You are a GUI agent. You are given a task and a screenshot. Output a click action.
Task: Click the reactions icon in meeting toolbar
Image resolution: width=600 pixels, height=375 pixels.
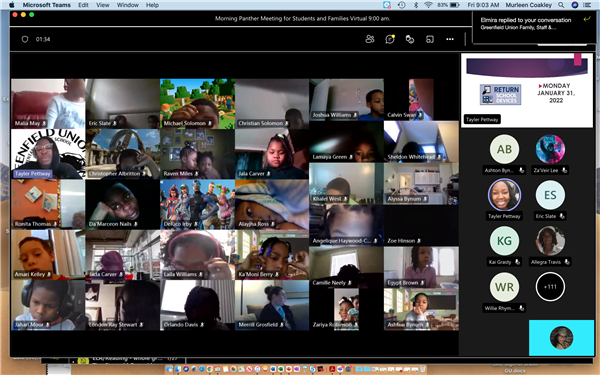[x=410, y=39]
